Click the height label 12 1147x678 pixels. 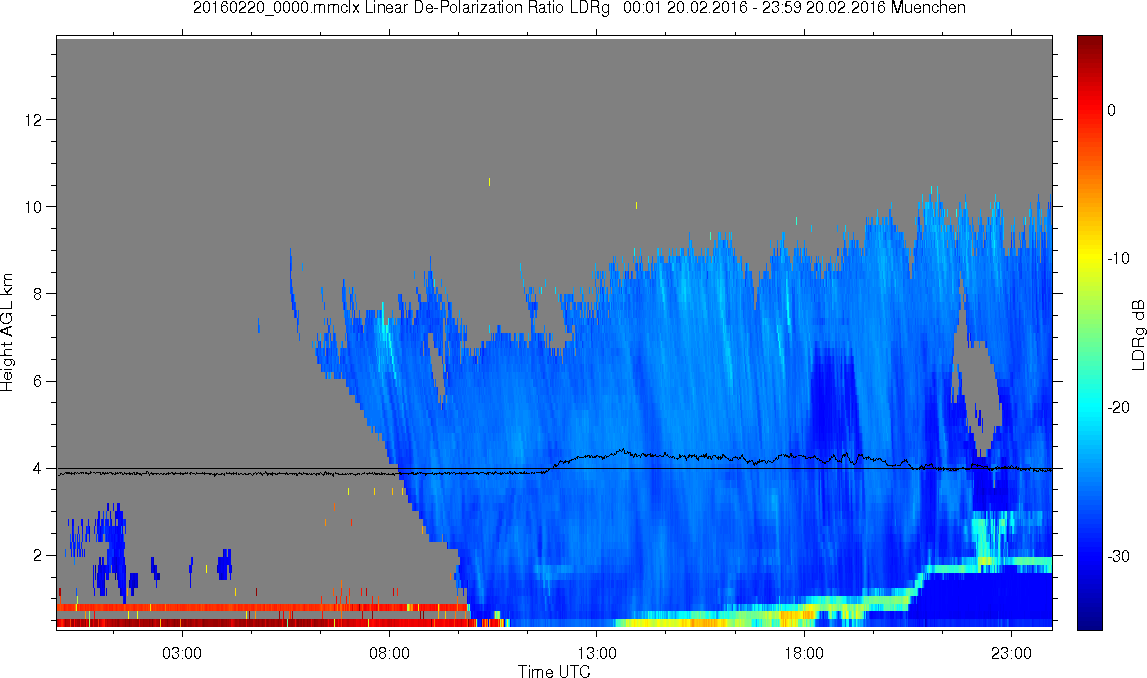36,119
